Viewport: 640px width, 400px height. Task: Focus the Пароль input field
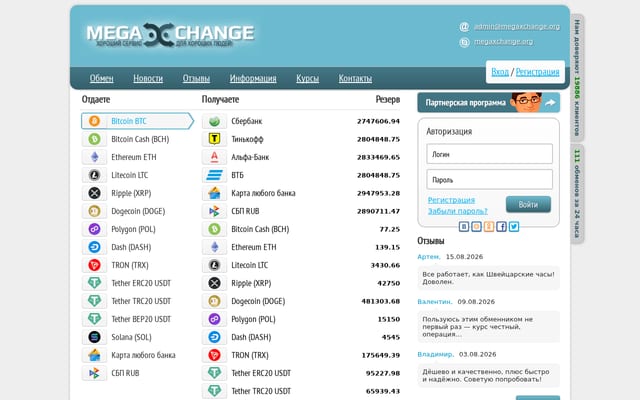pyautogui.click(x=489, y=180)
